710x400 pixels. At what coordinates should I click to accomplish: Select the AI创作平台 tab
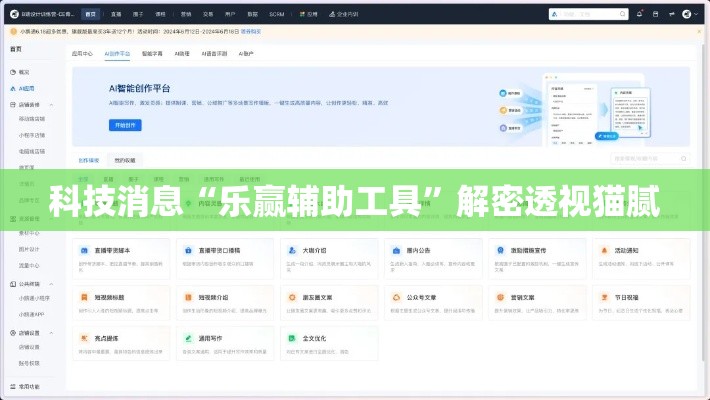tap(117, 53)
